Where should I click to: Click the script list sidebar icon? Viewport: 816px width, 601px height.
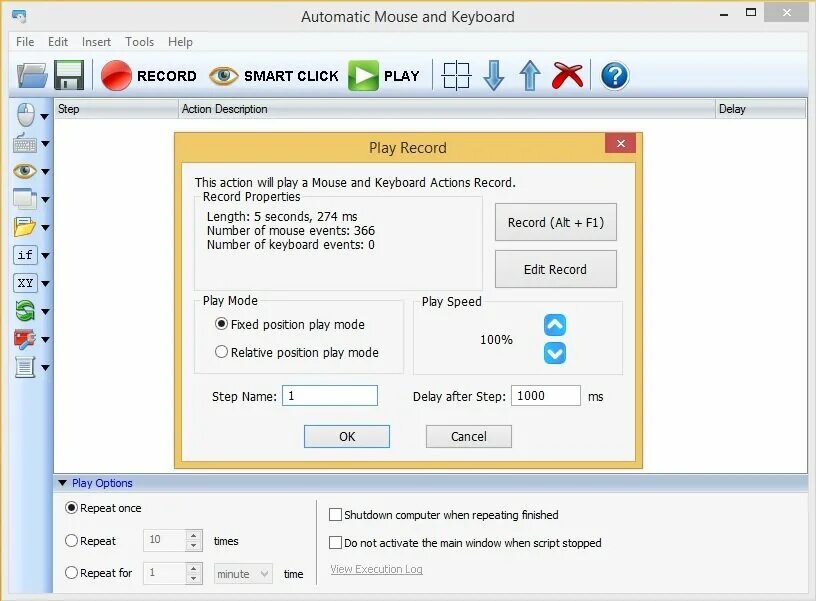tap(25, 367)
